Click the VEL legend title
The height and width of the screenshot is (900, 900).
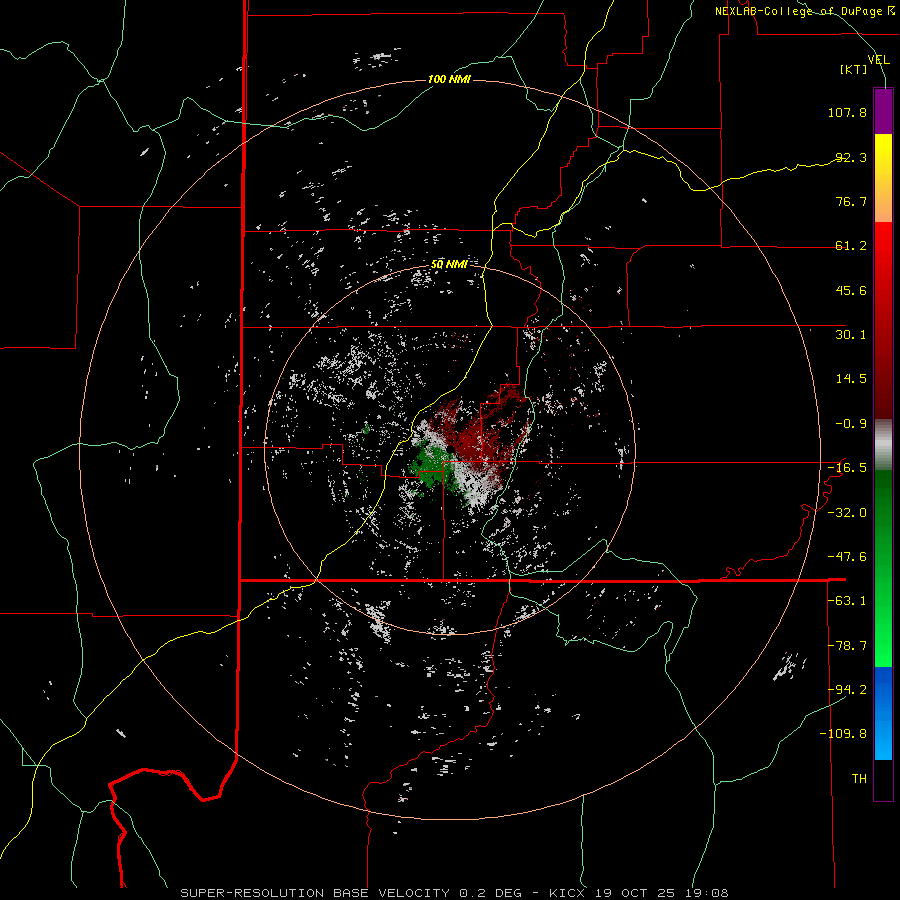(x=879, y=59)
